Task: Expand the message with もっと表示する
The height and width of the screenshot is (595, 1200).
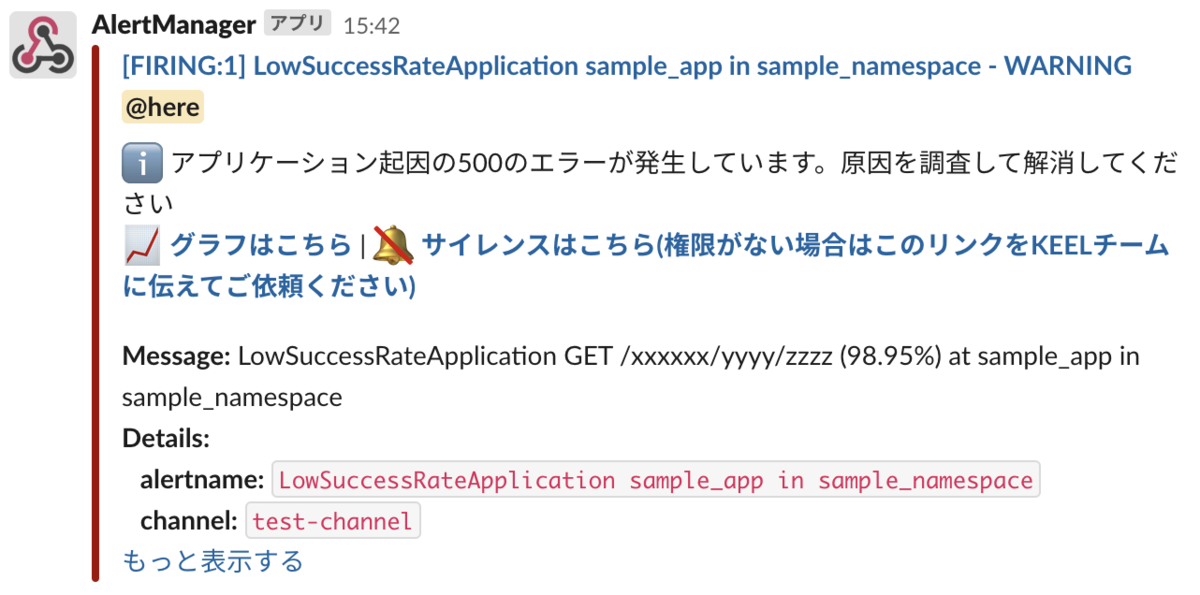Action: pos(212,561)
